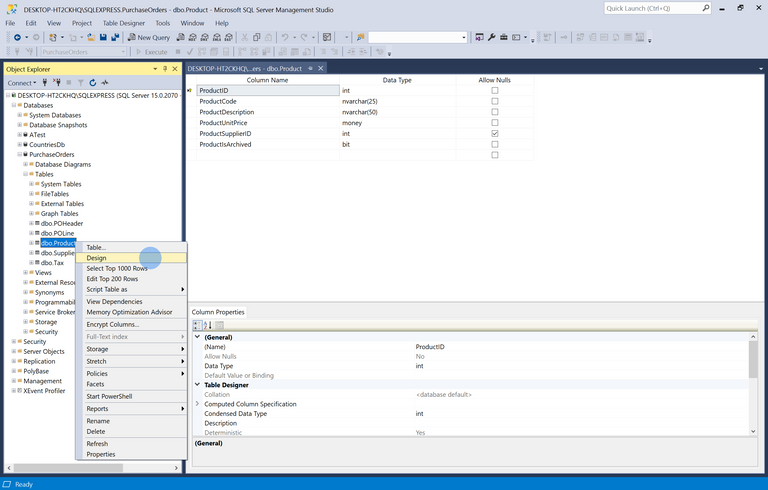Image resolution: width=768 pixels, height=490 pixels.
Task: Click the New Query toolbar button
Action: (148, 37)
